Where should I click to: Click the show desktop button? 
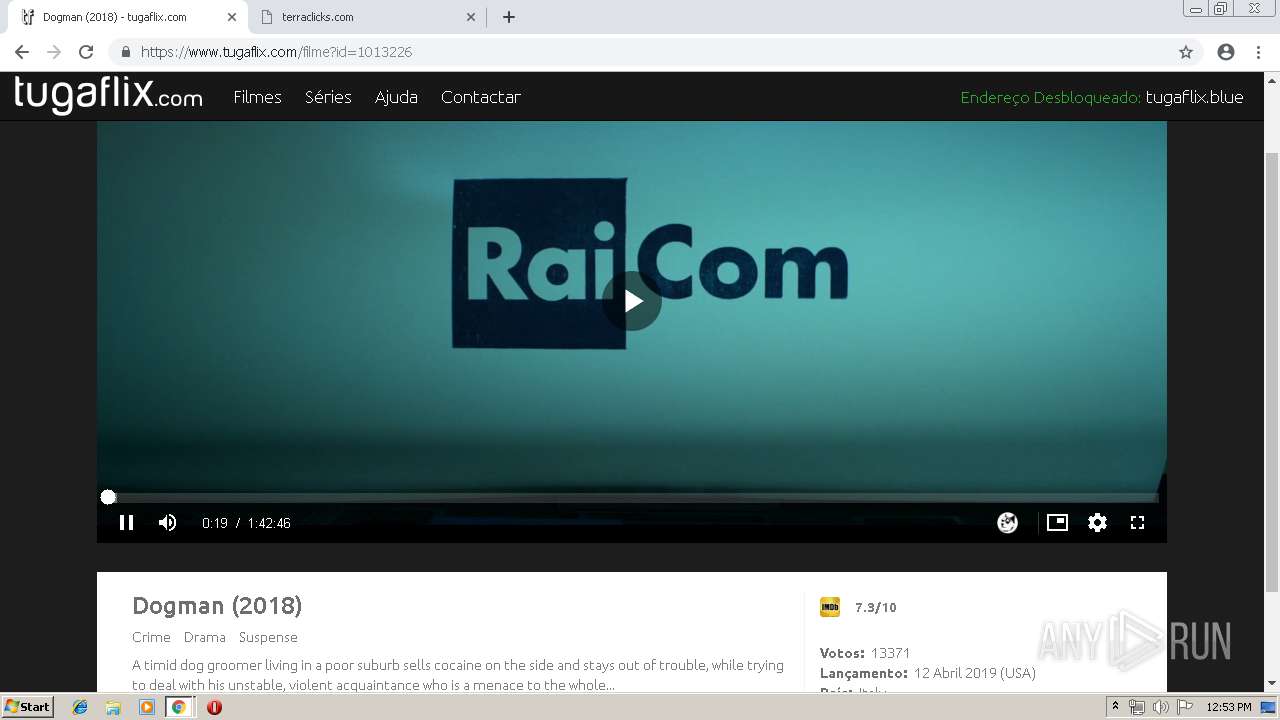click(x=1269, y=707)
